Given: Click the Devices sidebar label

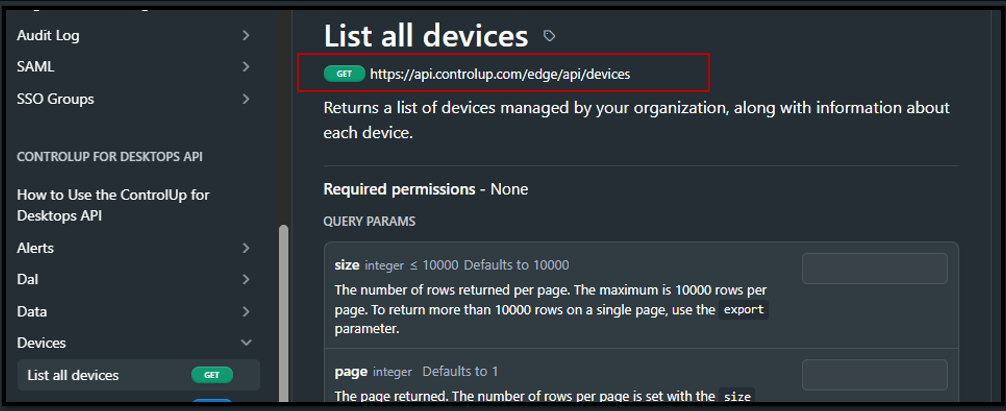Looking at the screenshot, I should click(x=41, y=343).
